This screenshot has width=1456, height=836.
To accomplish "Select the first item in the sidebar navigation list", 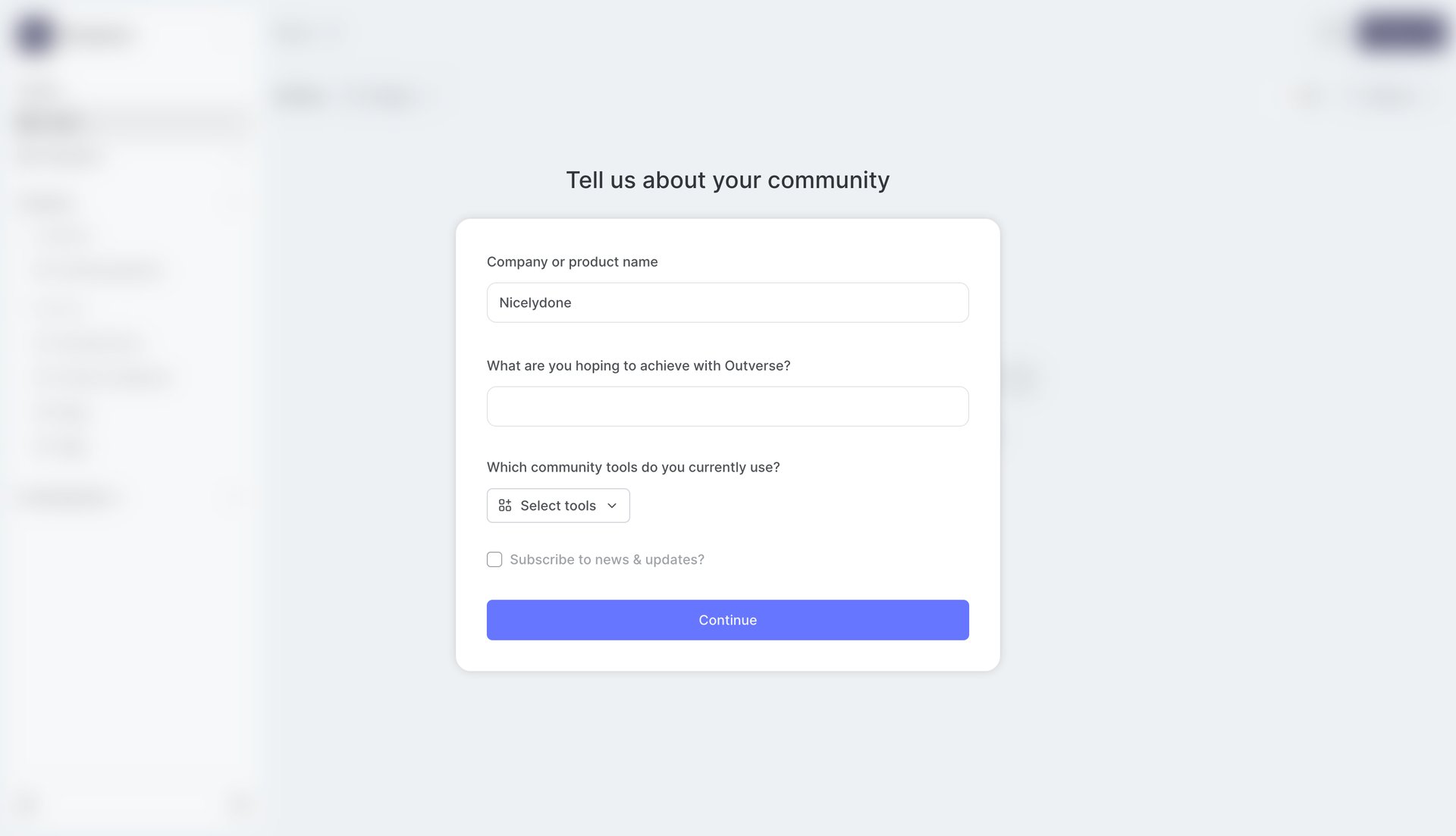I will click(x=64, y=235).
